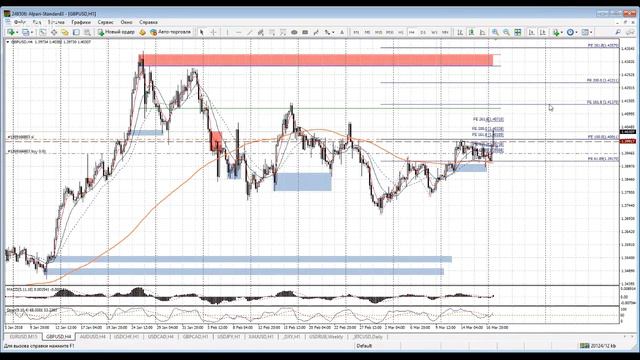Viewport: 640px width, 360px height.
Task: Select the equidistant channel tool
Action: tap(261, 32)
